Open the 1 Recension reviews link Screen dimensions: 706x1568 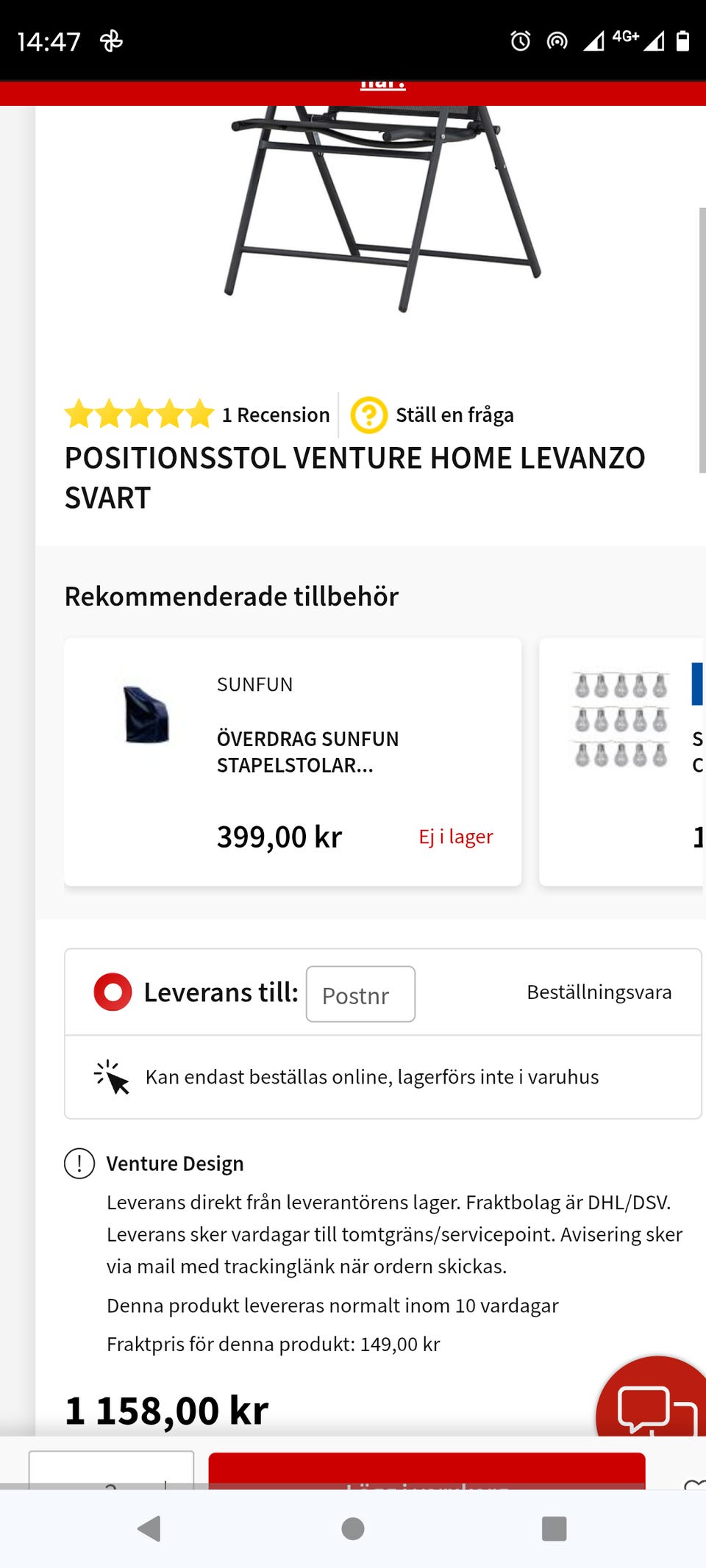coord(276,415)
